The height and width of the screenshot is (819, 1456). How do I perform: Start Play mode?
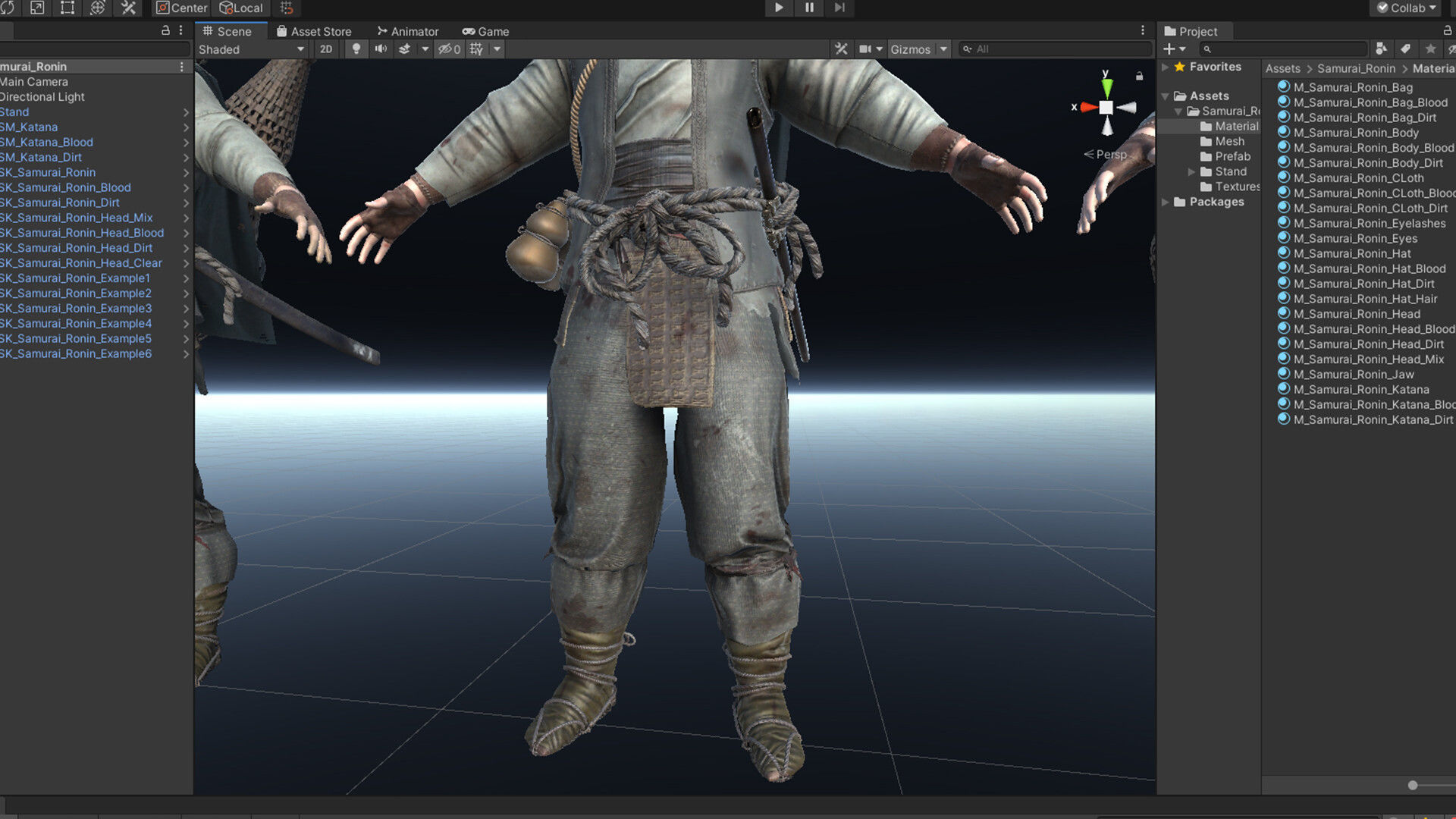point(779,8)
